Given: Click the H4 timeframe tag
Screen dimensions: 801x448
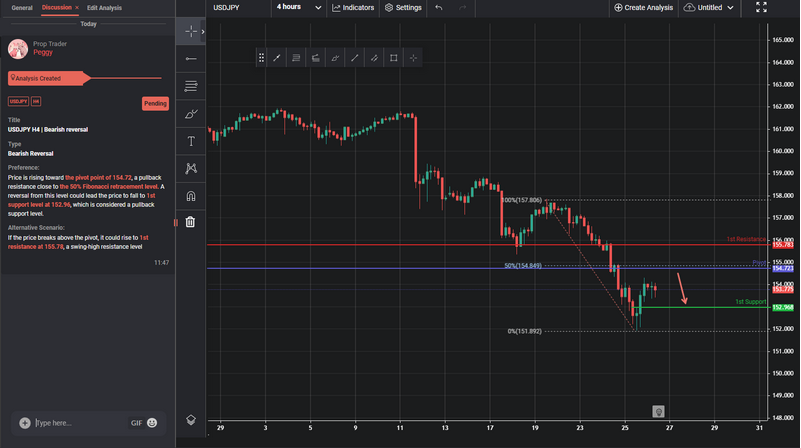Looking at the screenshot, I should [36, 102].
